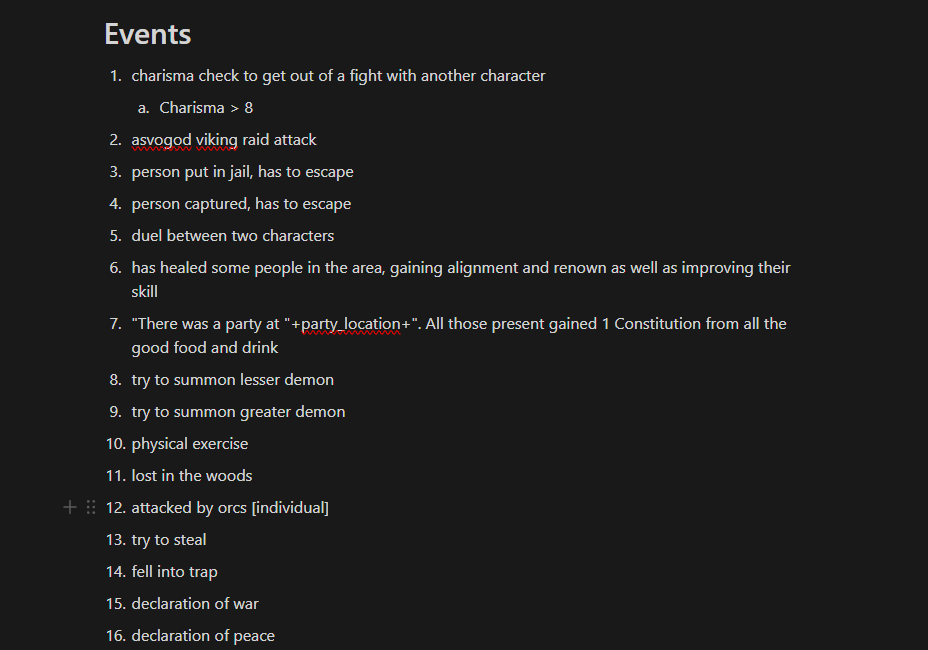Click the 'lost in the woods' item
Screen dimensions: 928x650
pos(191,476)
